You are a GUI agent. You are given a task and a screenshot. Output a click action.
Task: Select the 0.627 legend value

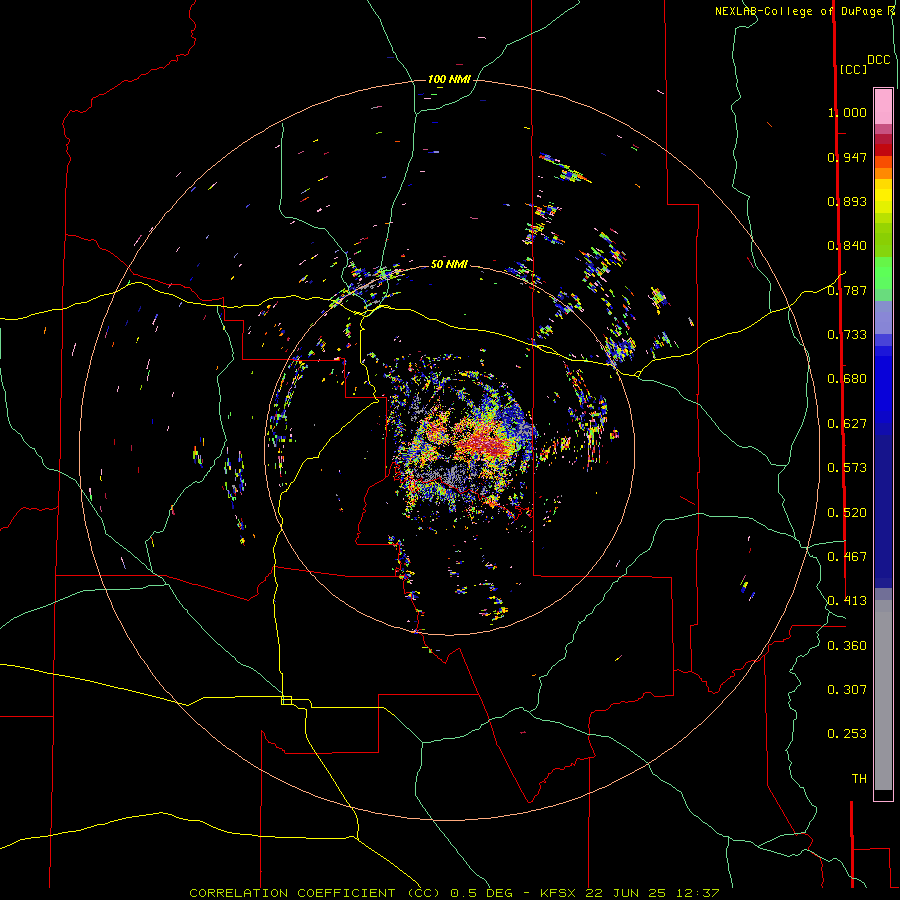pyautogui.click(x=847, y=424)
